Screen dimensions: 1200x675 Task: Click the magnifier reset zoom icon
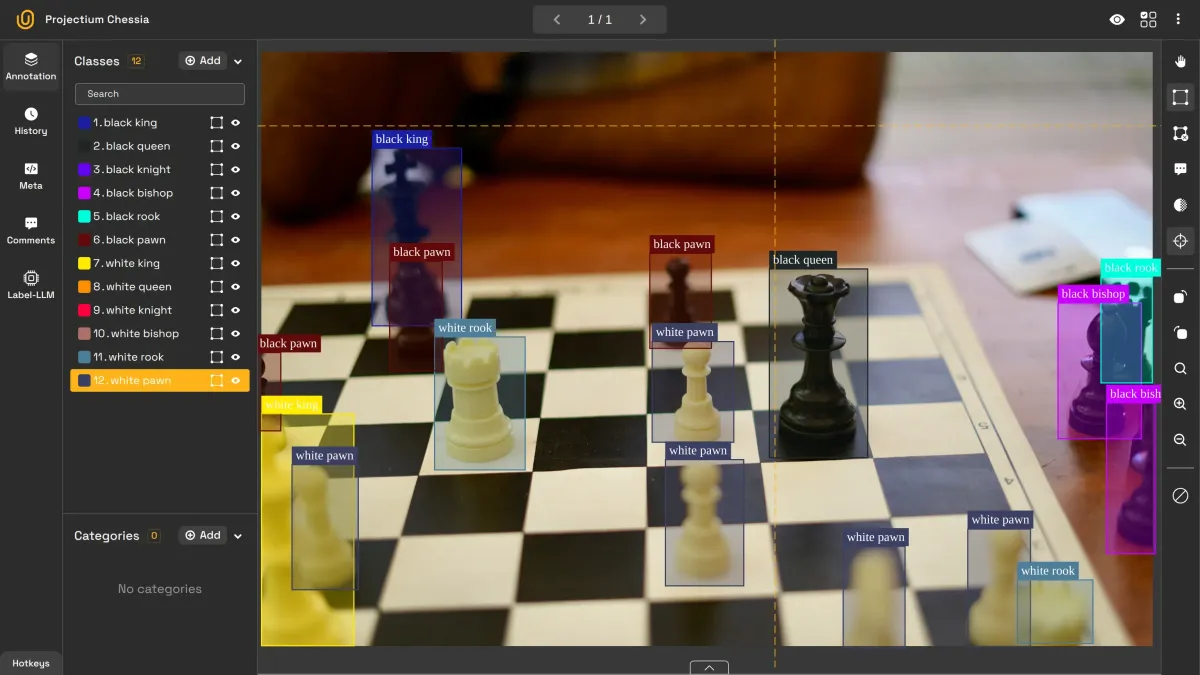pos(1180,368)
